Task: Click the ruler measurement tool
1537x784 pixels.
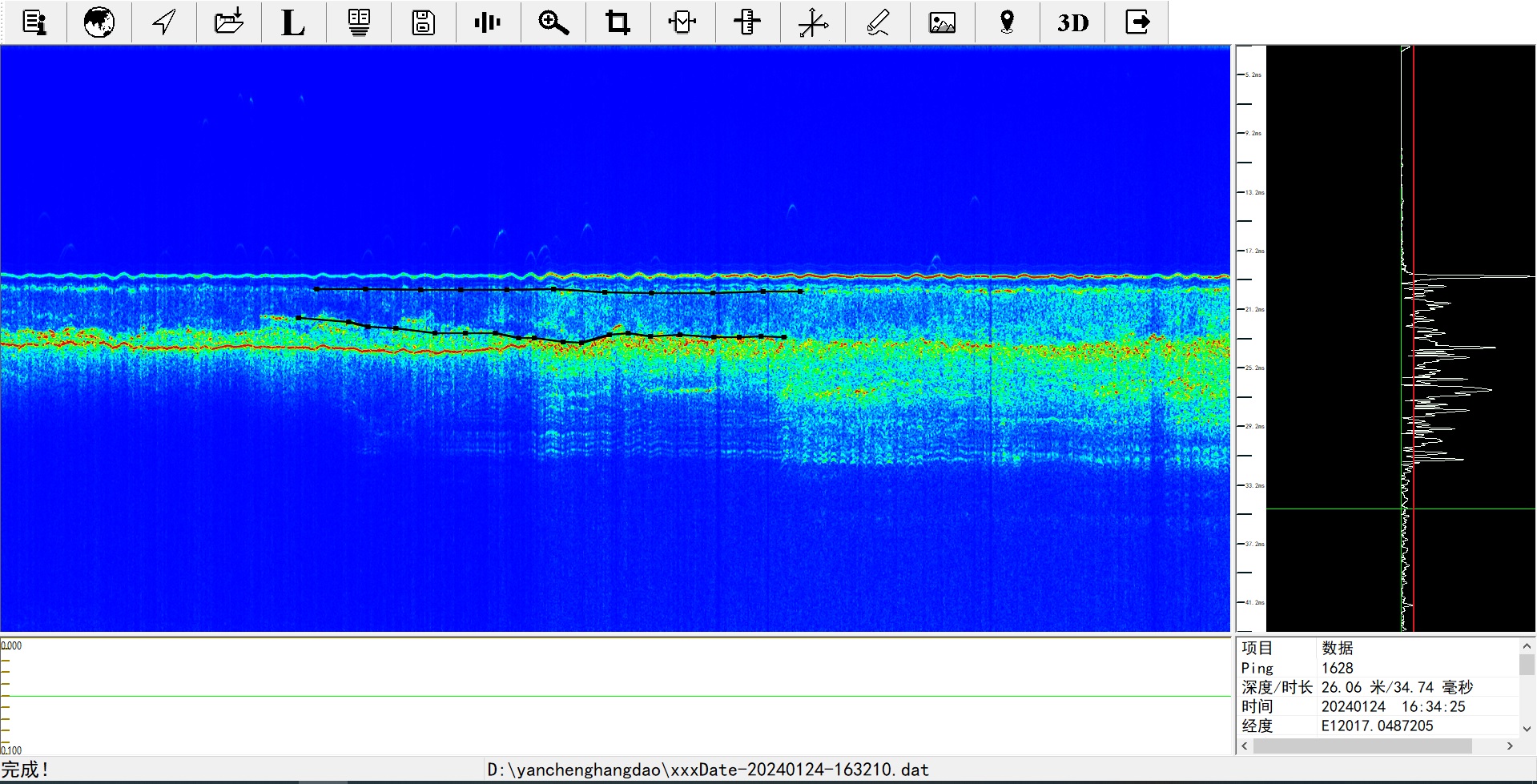Action: coord(747,22)
